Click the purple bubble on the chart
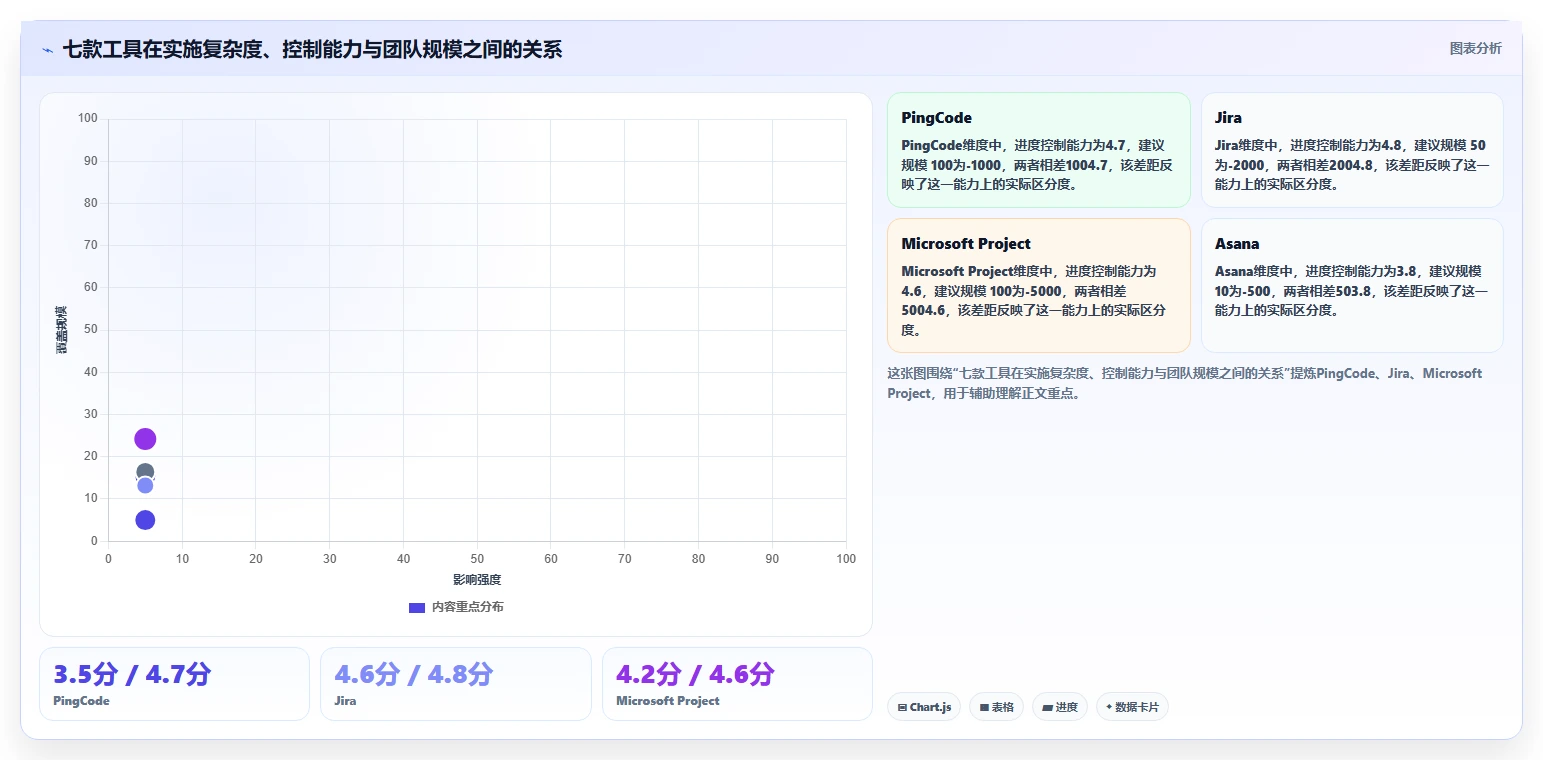Image resolution: width=1543 pixels, height=760 pixels. (145, 439)
